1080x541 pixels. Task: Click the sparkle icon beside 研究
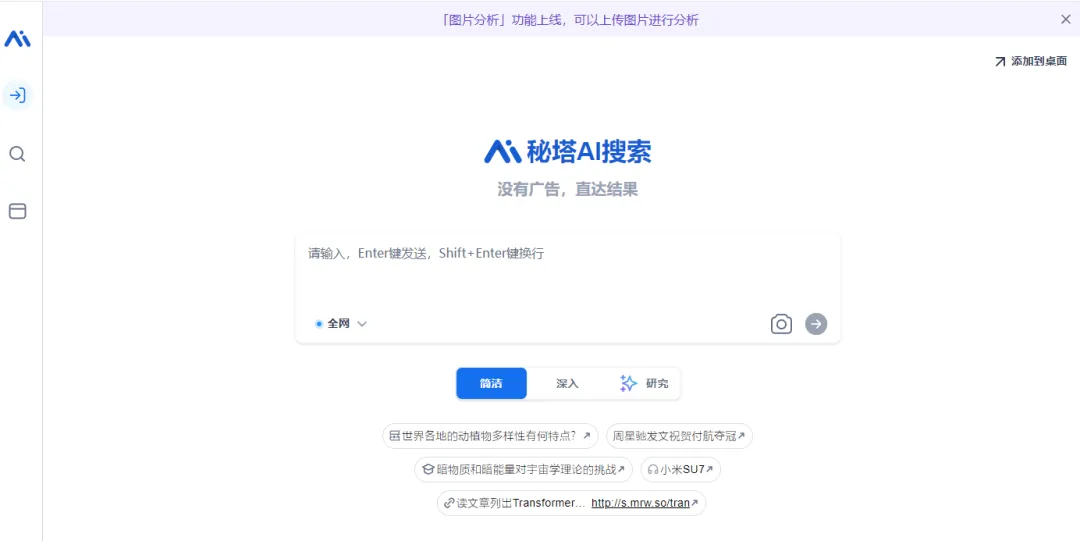tap(628, 383)
